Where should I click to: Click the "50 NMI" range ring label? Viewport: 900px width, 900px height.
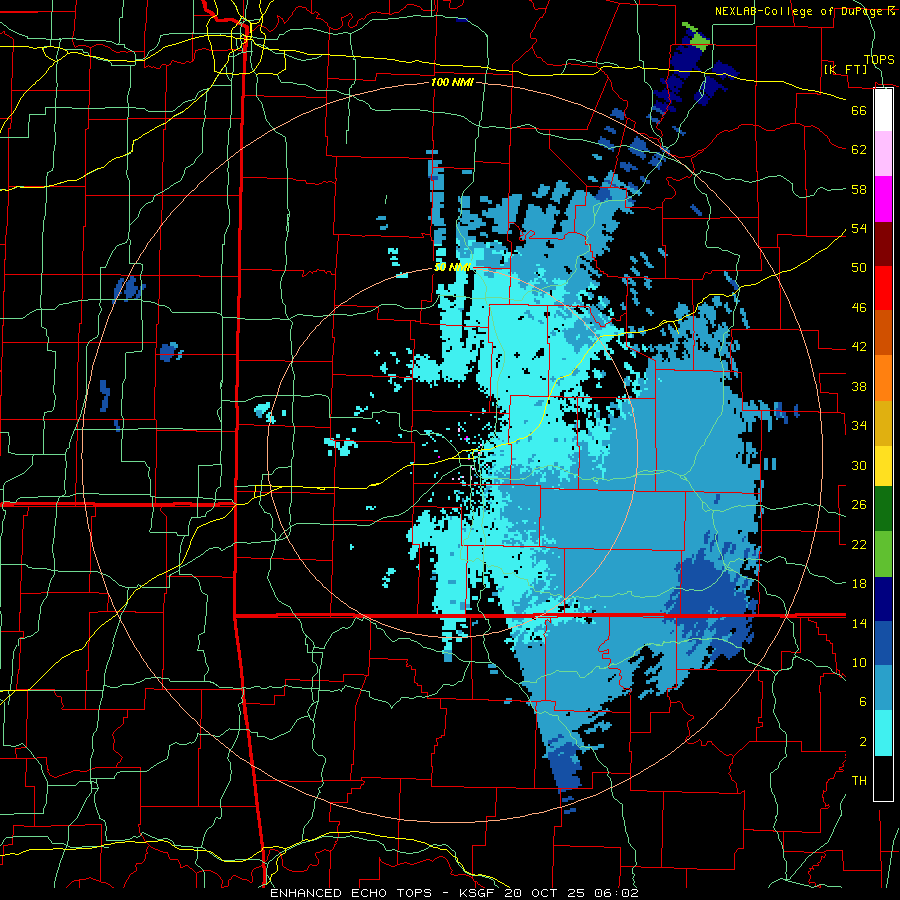click(452, 267)
